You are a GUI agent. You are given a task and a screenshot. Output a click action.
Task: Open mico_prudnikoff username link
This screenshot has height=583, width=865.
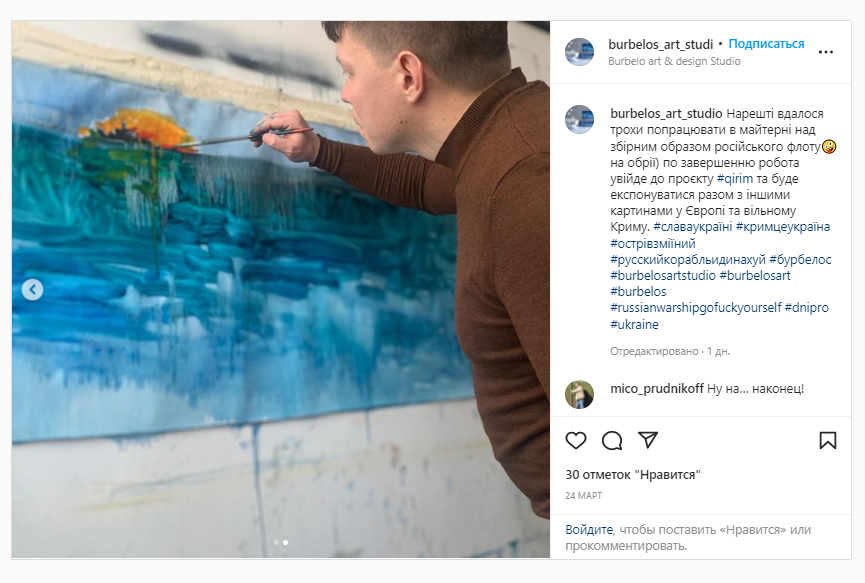[x=656, y=388]
